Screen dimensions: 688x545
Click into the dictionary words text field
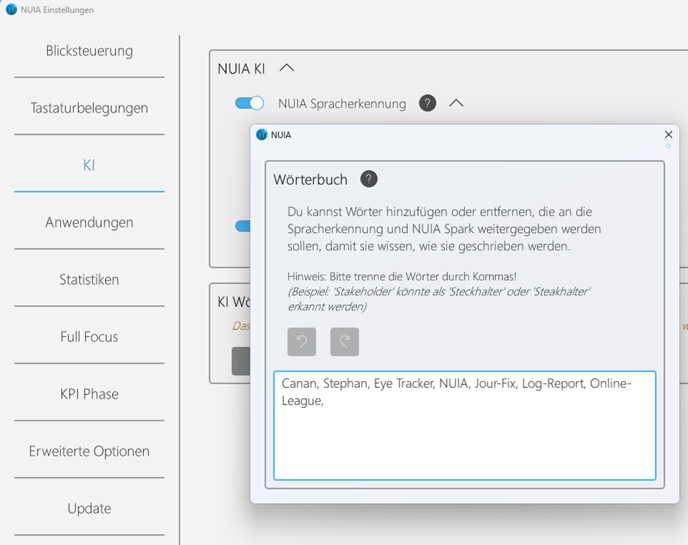[x=465, y=425]
